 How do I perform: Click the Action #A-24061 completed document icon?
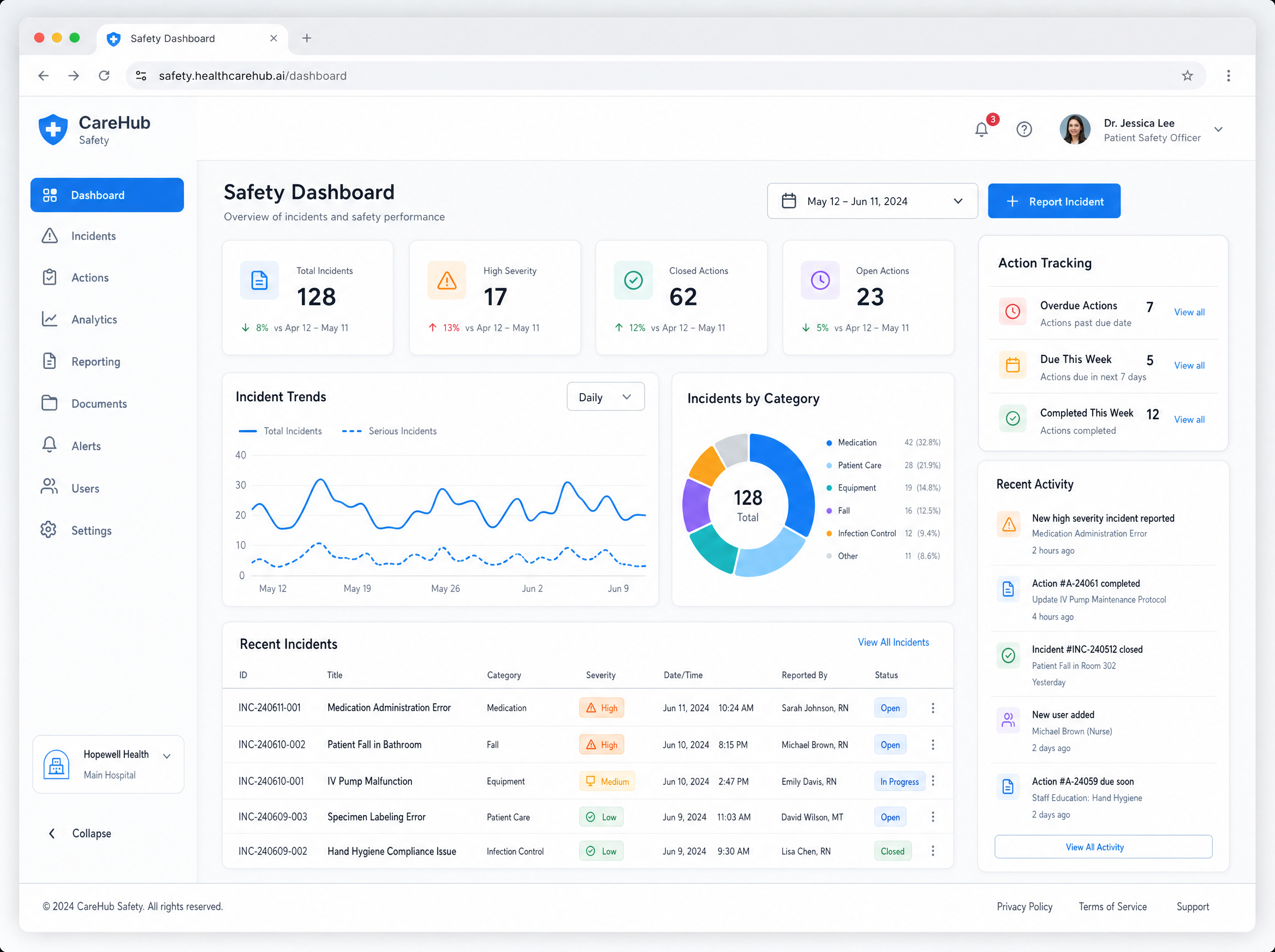[1008, 589]
